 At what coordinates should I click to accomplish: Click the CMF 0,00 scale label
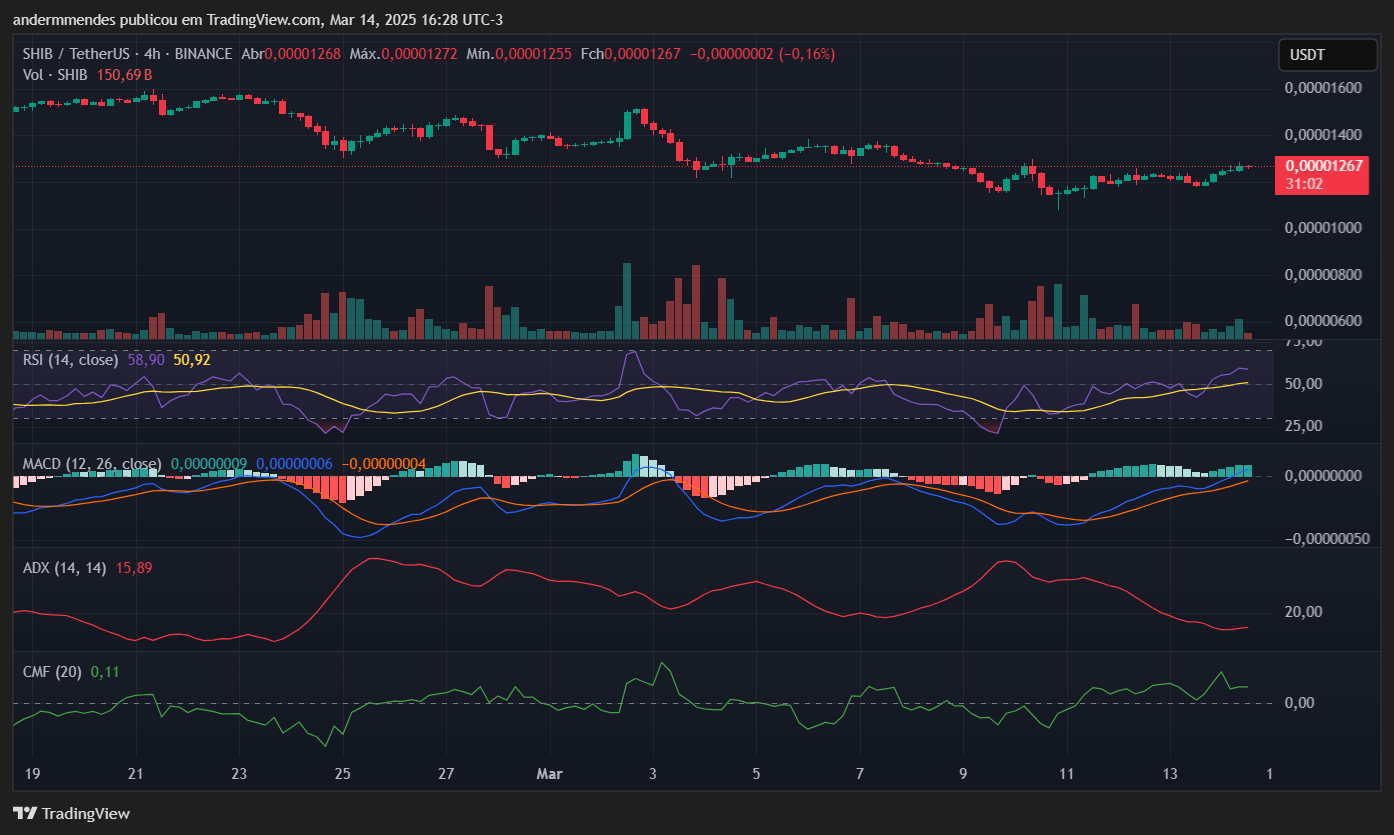[x=1299, y=703]
